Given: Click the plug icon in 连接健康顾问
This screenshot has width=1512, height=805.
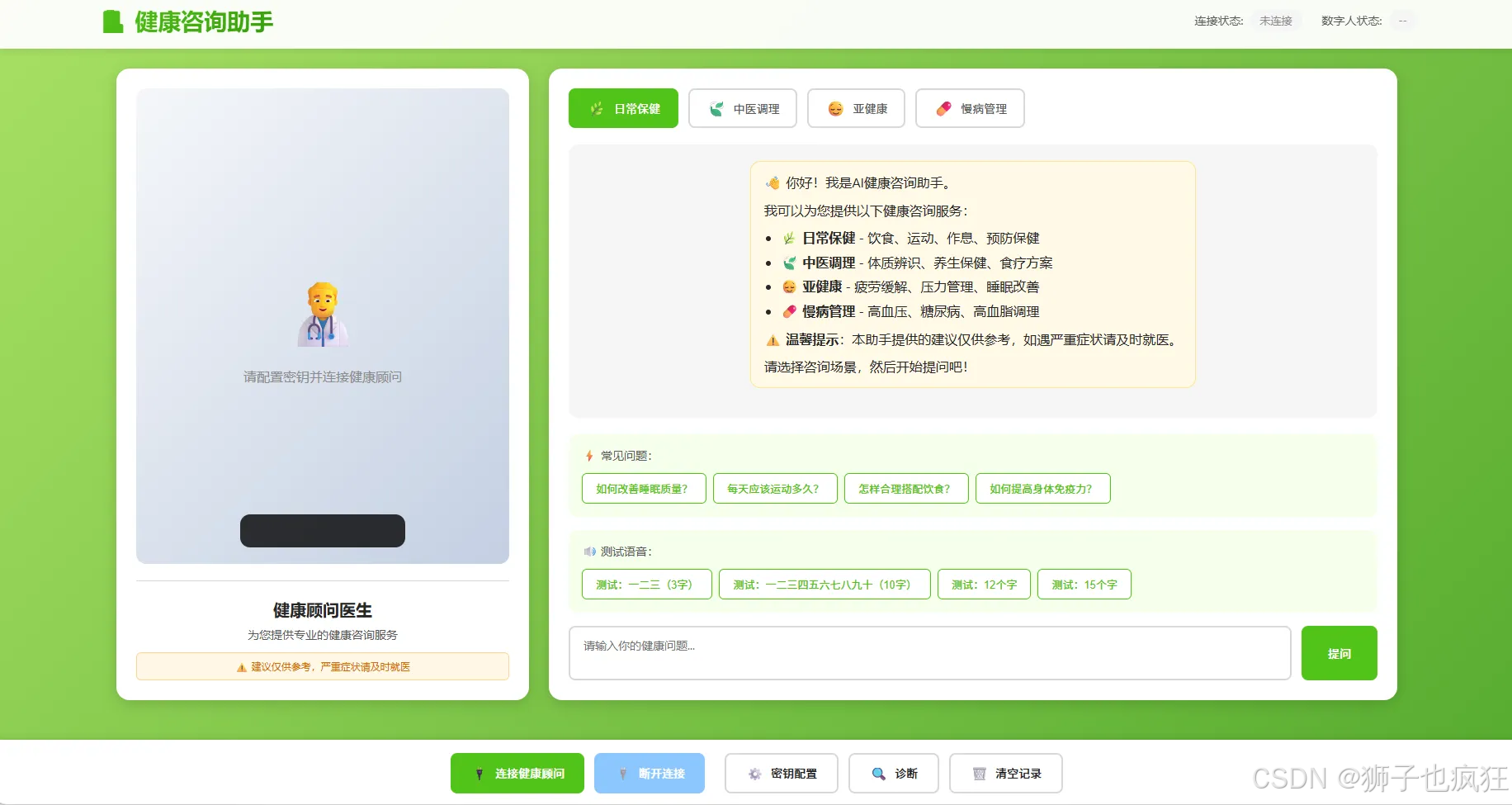Looking at the screenshot, I should (480, 774).
